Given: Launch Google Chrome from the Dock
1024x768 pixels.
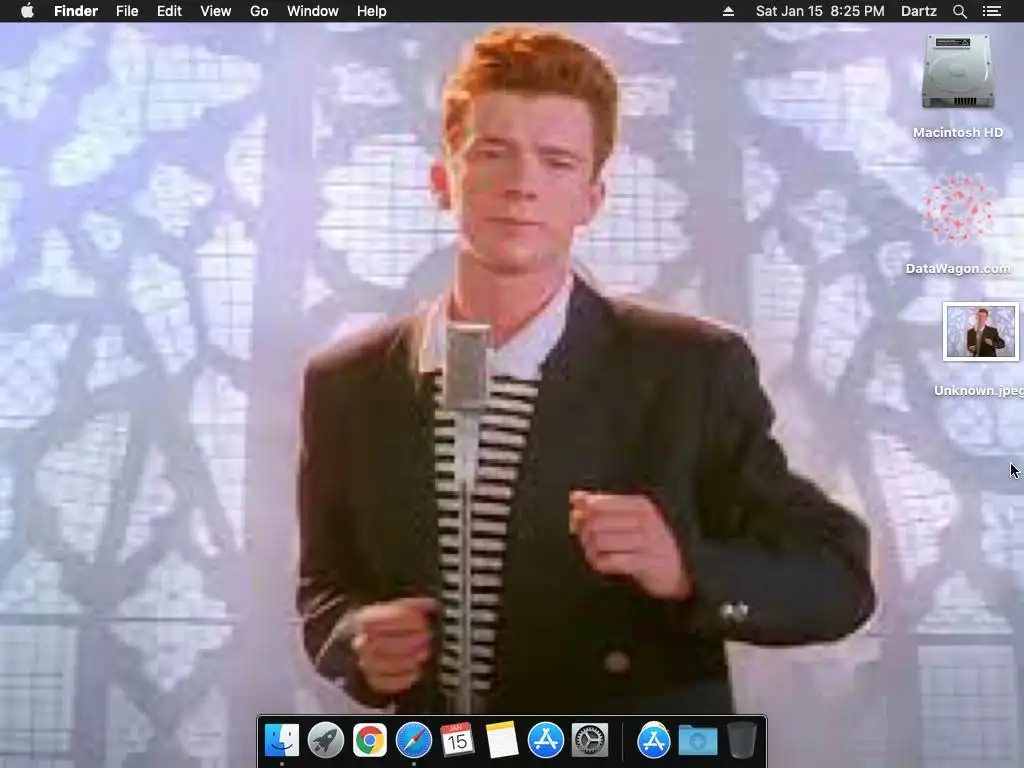Looking at the screenshot, I should [370, 740].
